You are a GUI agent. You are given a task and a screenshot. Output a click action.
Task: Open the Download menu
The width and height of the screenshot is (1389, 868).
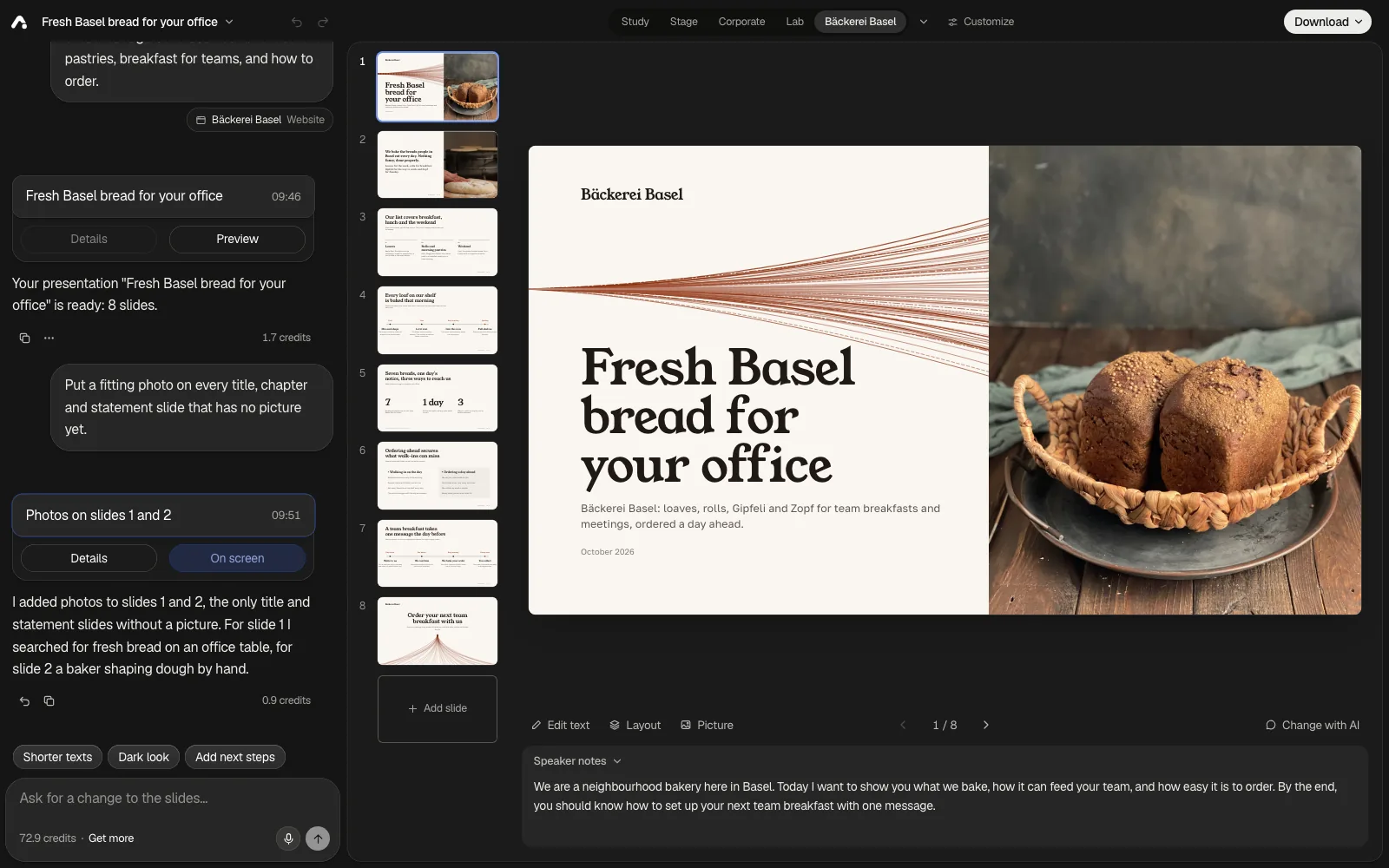(1327, 22)
